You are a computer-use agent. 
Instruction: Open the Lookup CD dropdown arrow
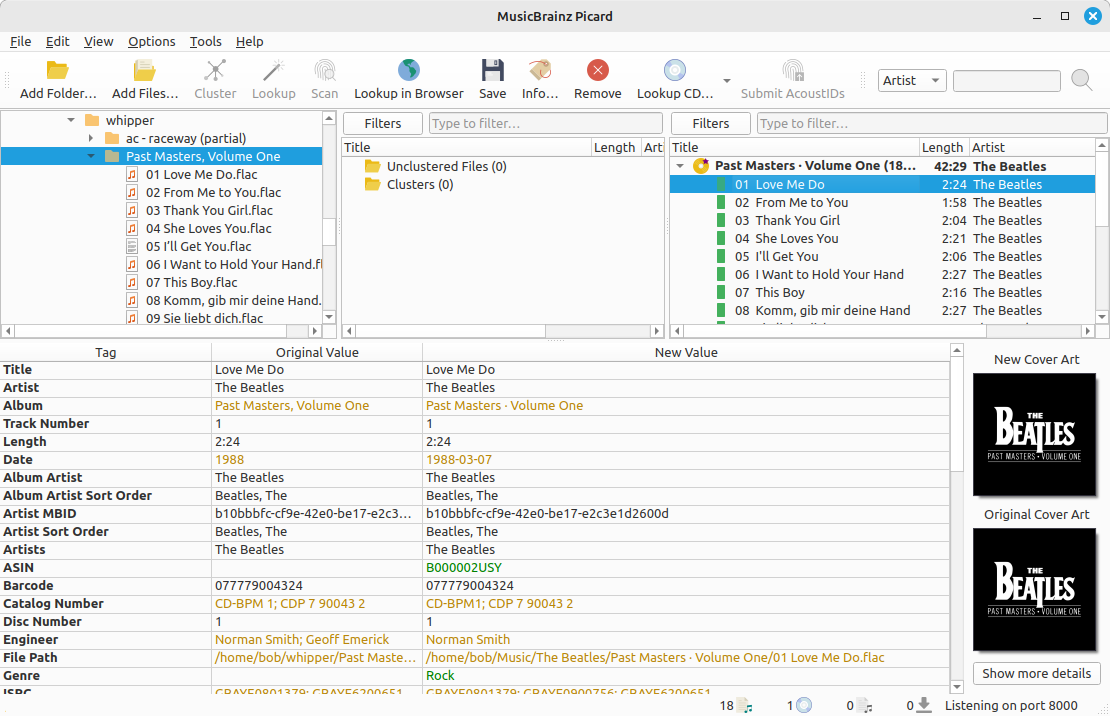[726, 81]
